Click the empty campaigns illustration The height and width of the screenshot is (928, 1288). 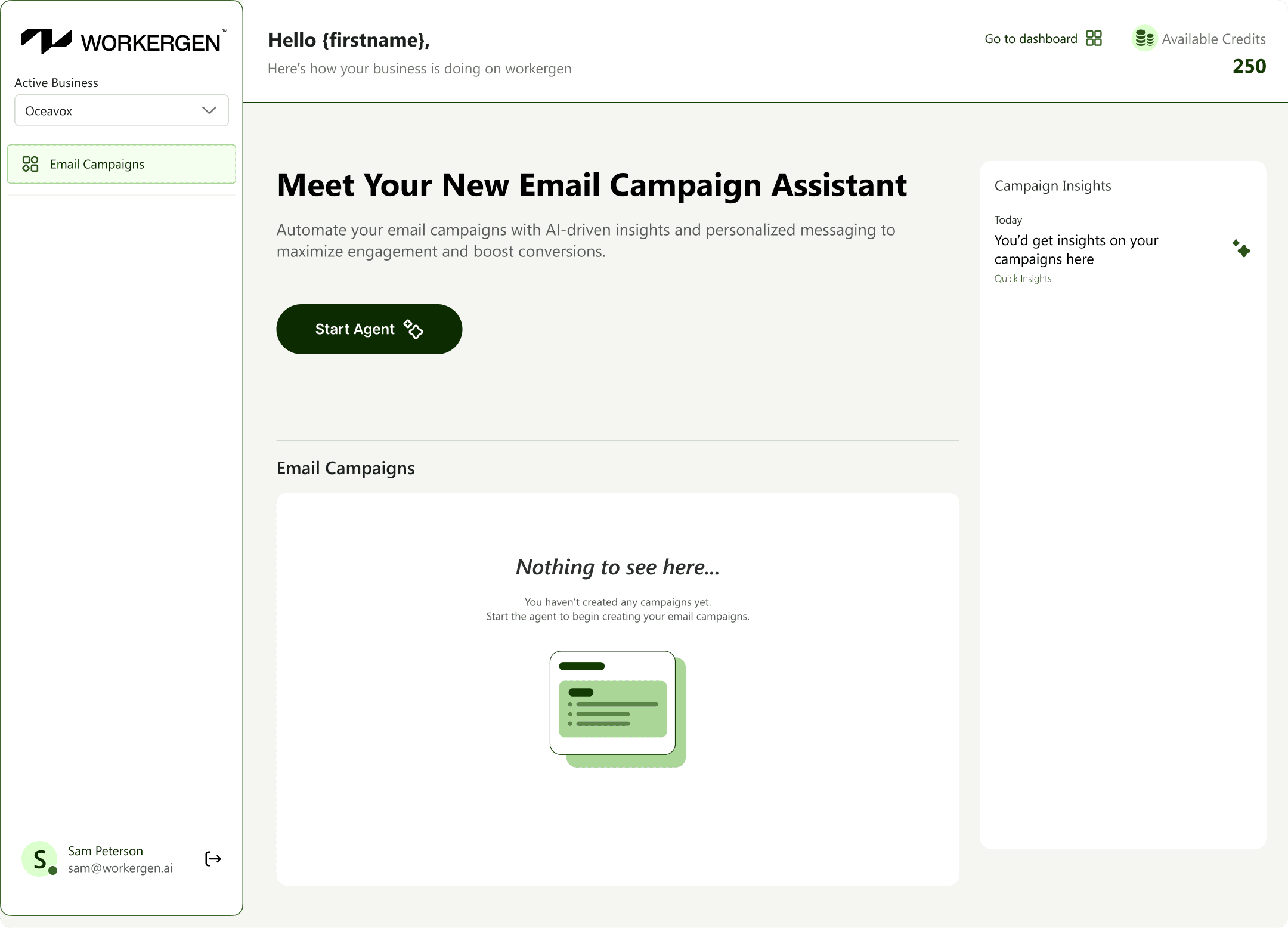click(x=618, y=709)
